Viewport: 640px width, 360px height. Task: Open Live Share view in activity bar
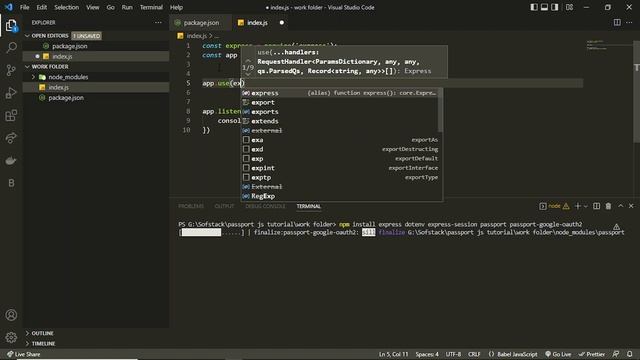(x=11, y=138)
